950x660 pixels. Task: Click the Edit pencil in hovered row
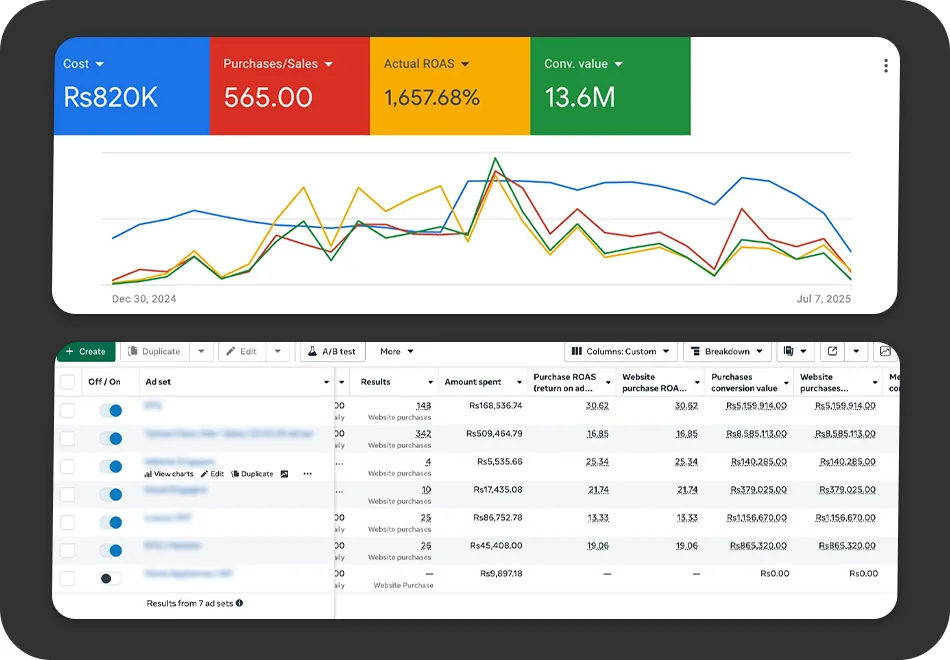point(205,474)
